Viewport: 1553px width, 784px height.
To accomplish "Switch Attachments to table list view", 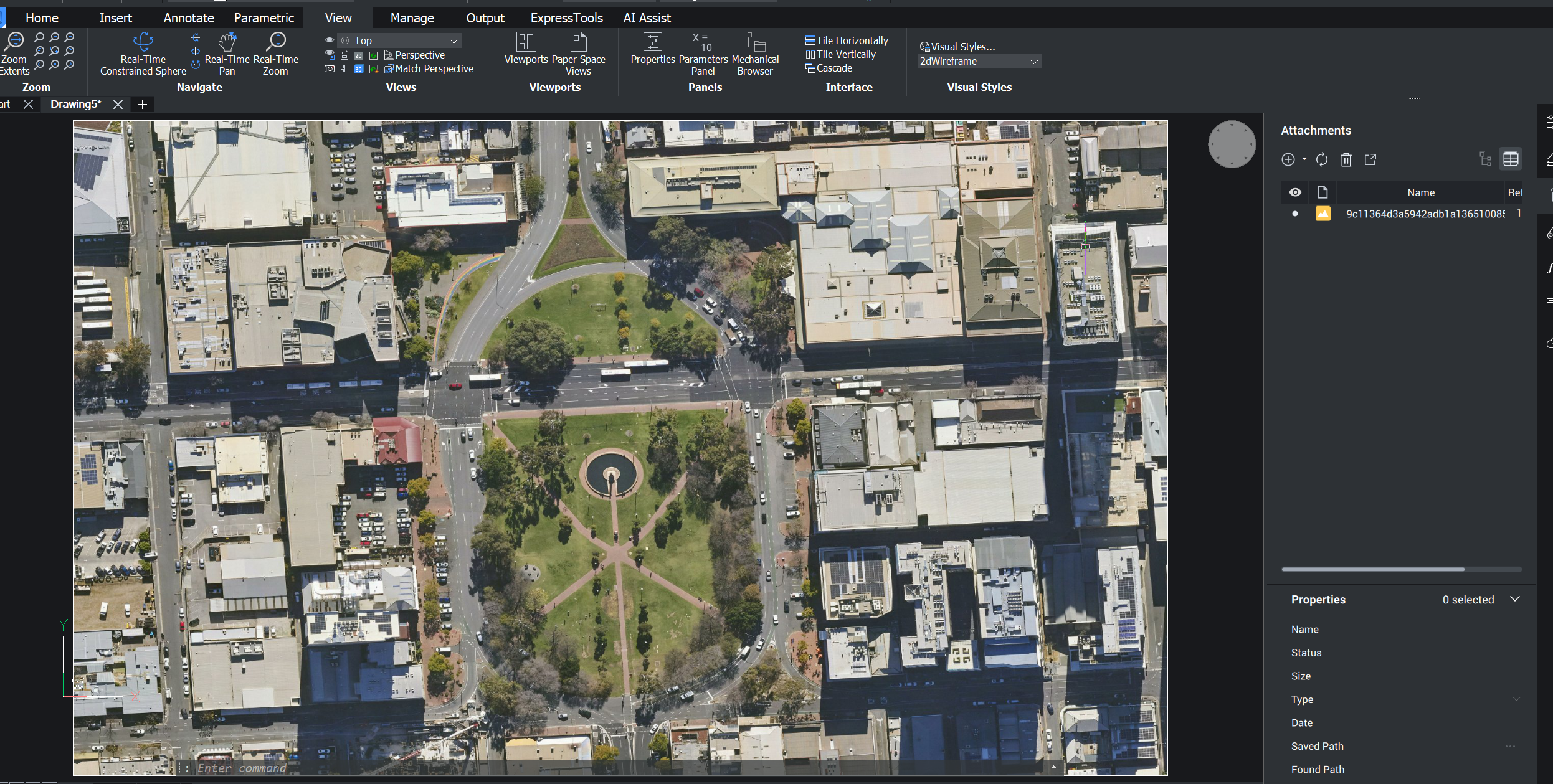I will pos(1511,159).
